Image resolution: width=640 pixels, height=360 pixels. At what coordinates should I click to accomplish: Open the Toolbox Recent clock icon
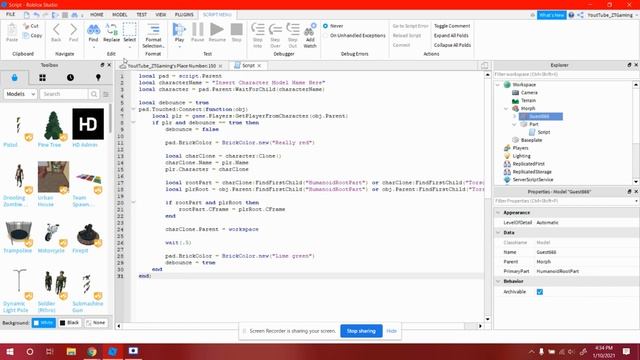tap(70, 78)
